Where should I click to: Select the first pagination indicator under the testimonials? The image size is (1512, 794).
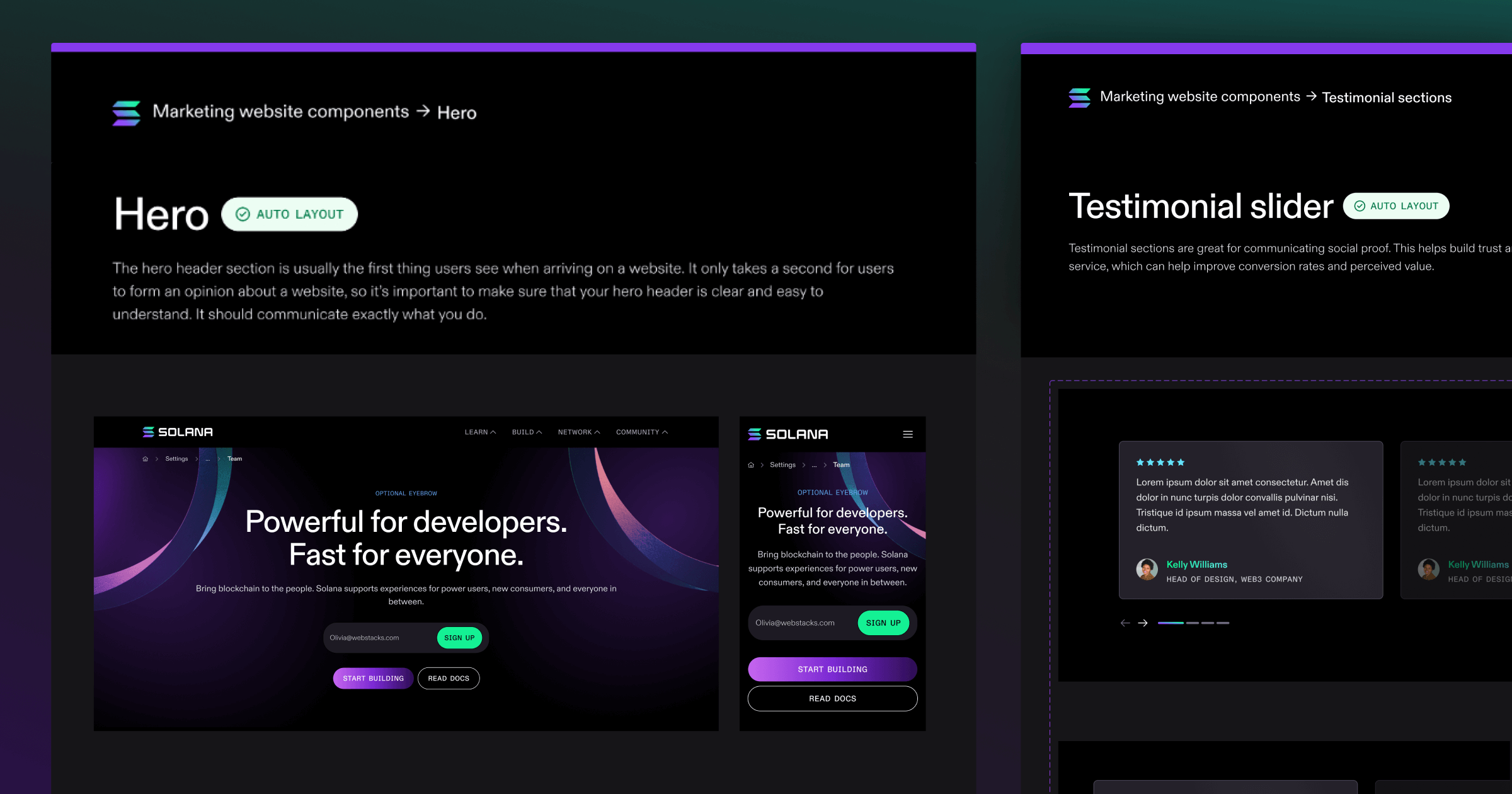[x=1172, y=623]
